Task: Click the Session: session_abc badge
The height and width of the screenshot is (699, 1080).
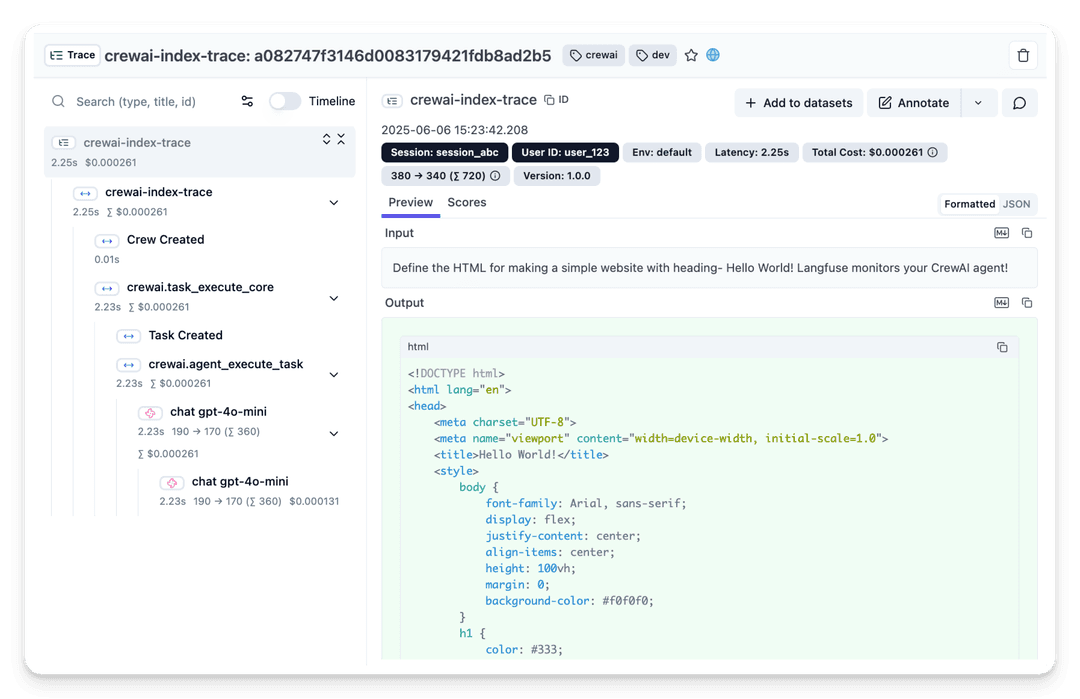Action: 444,152
